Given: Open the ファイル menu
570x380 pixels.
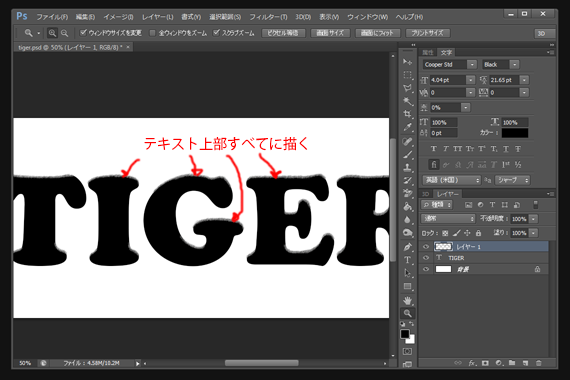Looking at the screenshot, I should click(52, 17).
